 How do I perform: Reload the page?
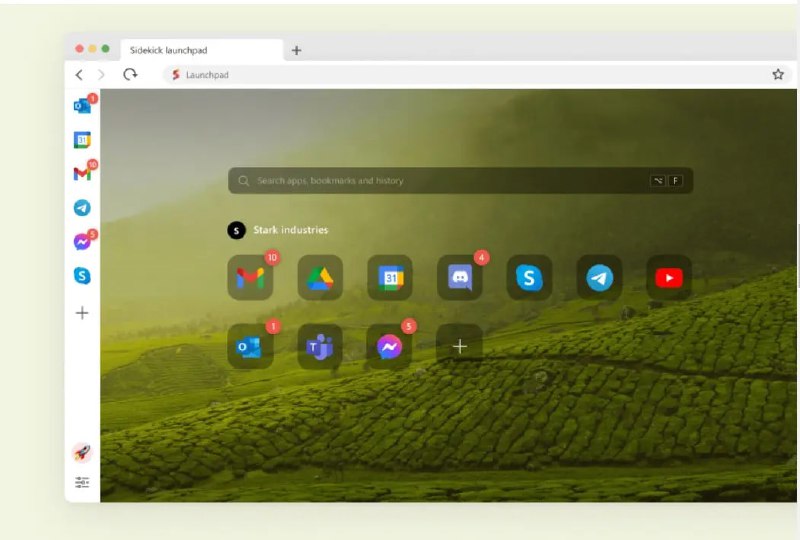pyautogui.click(x=130, y=75)
